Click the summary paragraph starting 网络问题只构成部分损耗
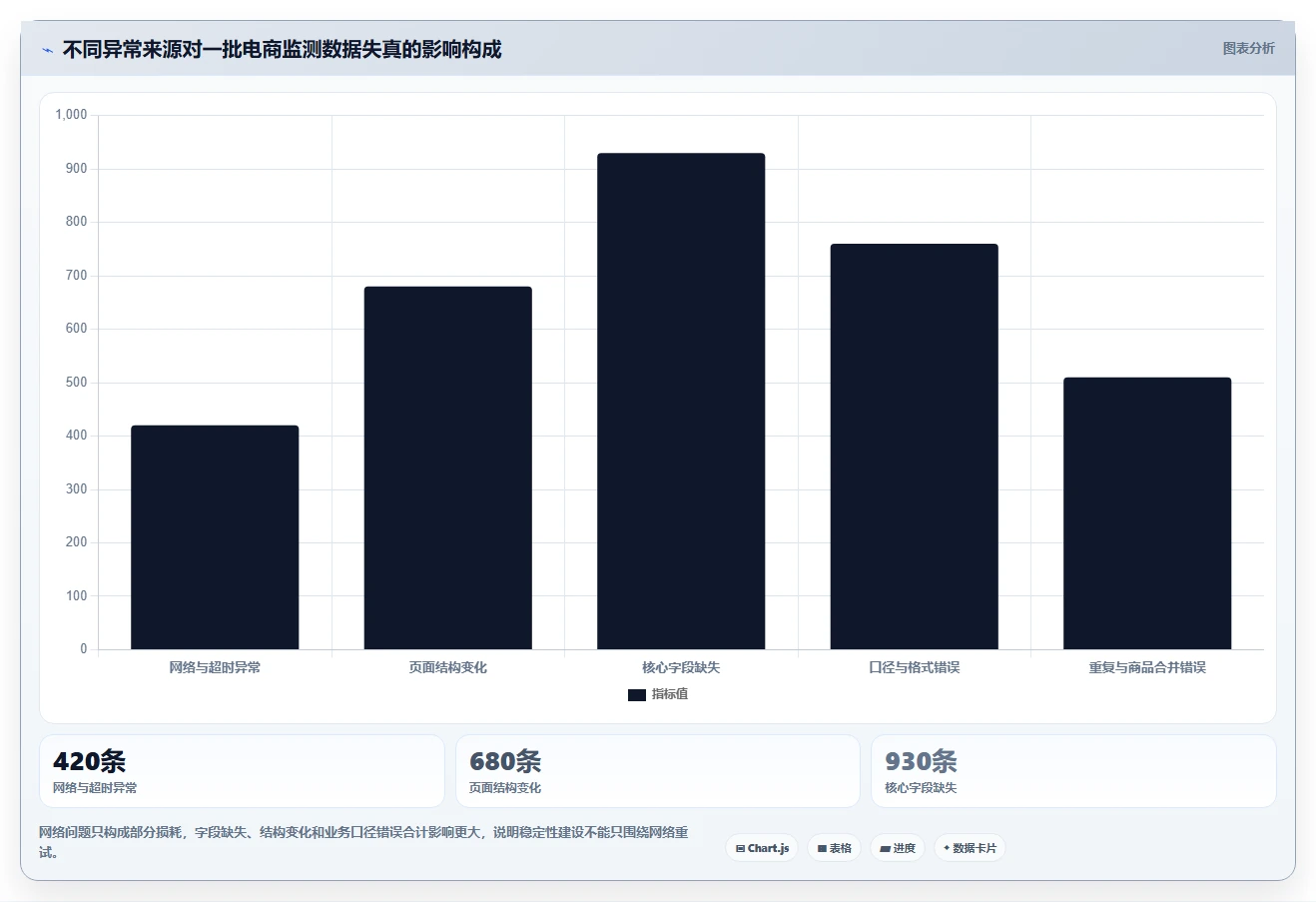 point(363,842)
